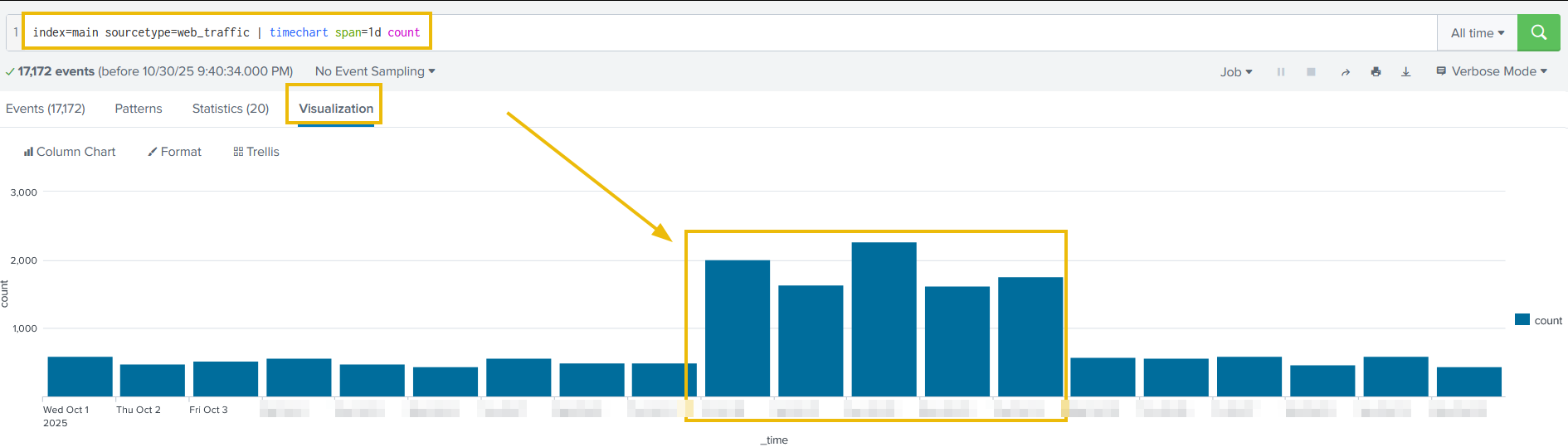Go to the Statistics tab
The width and height of the screenshot is (1568, 447).
(x=231, y=109)
